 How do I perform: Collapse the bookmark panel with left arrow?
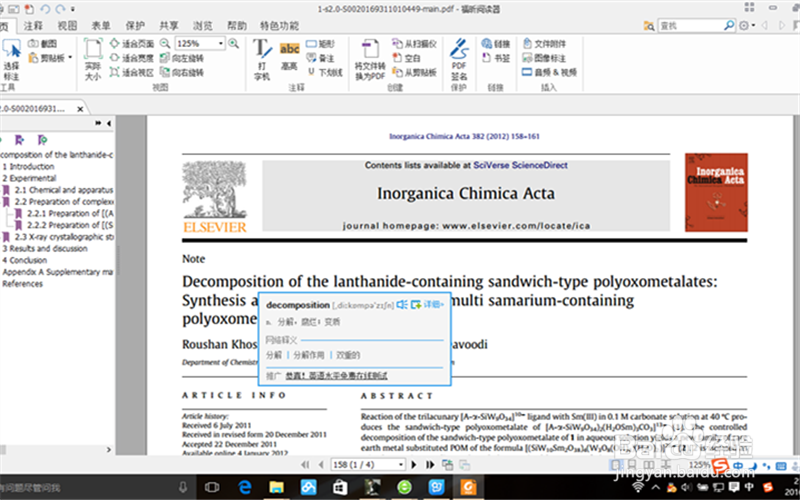tap(109, 123)
